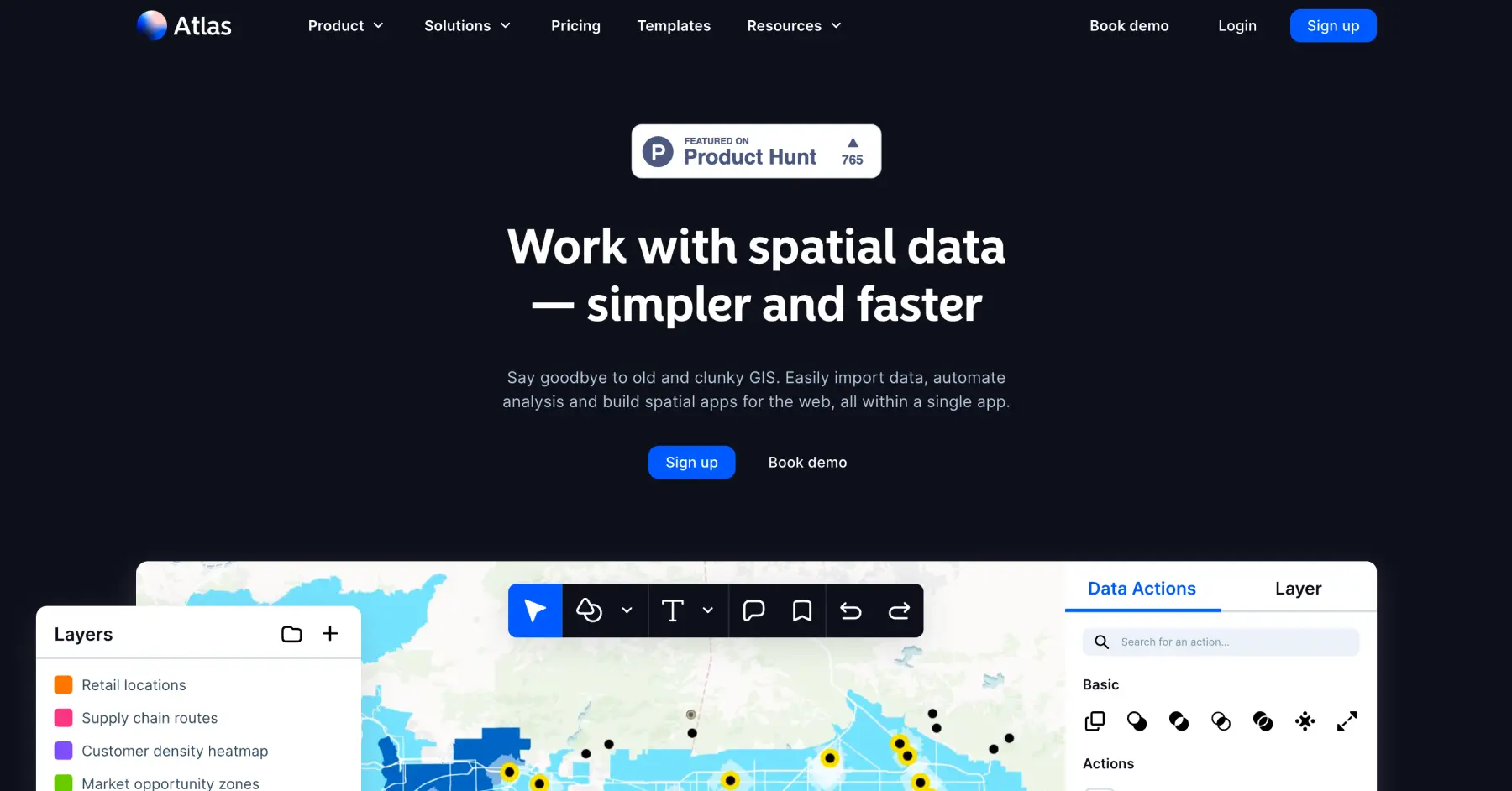1512x791 pixels.
Task: Select the Market opportunity zones layer
Action: tap(171, 783)
